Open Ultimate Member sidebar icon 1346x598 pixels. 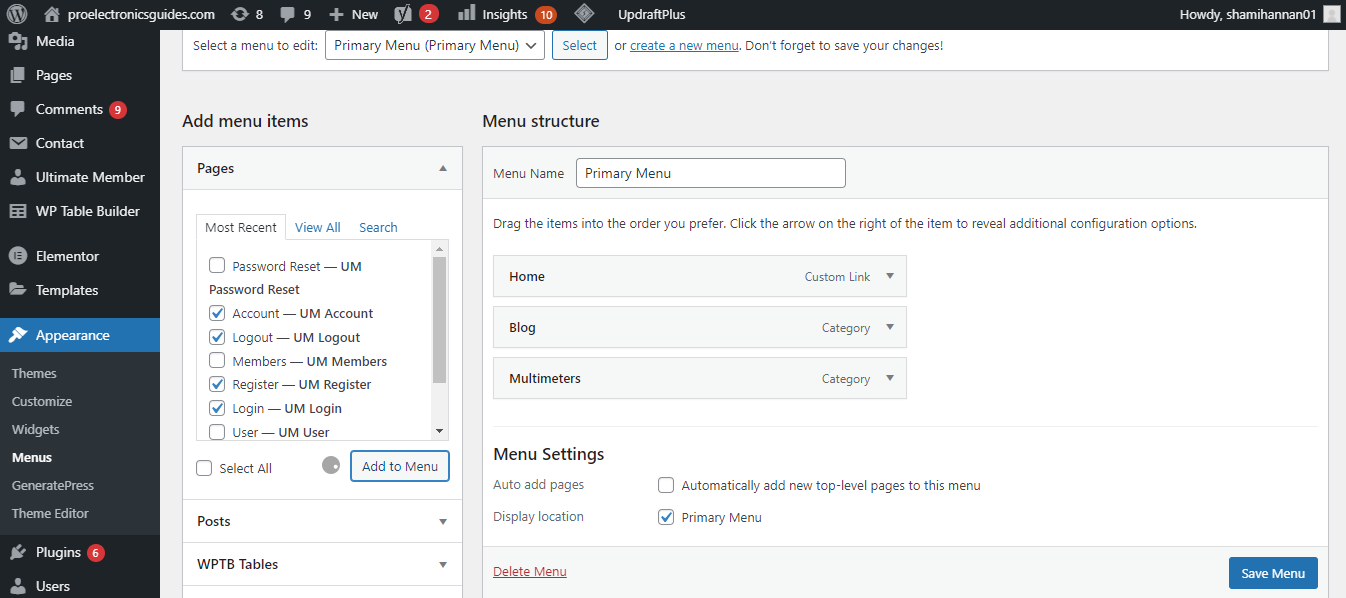[x=18, y=177]
